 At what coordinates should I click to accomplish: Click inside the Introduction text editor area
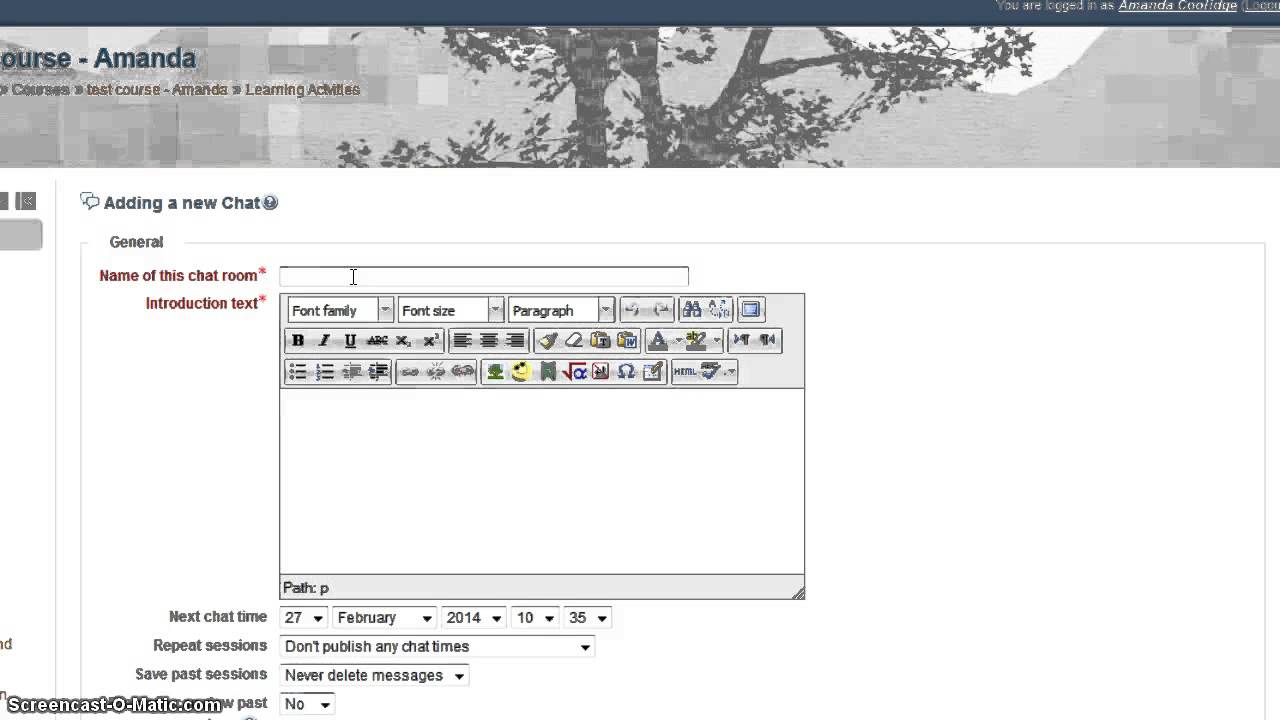point(541,482)
